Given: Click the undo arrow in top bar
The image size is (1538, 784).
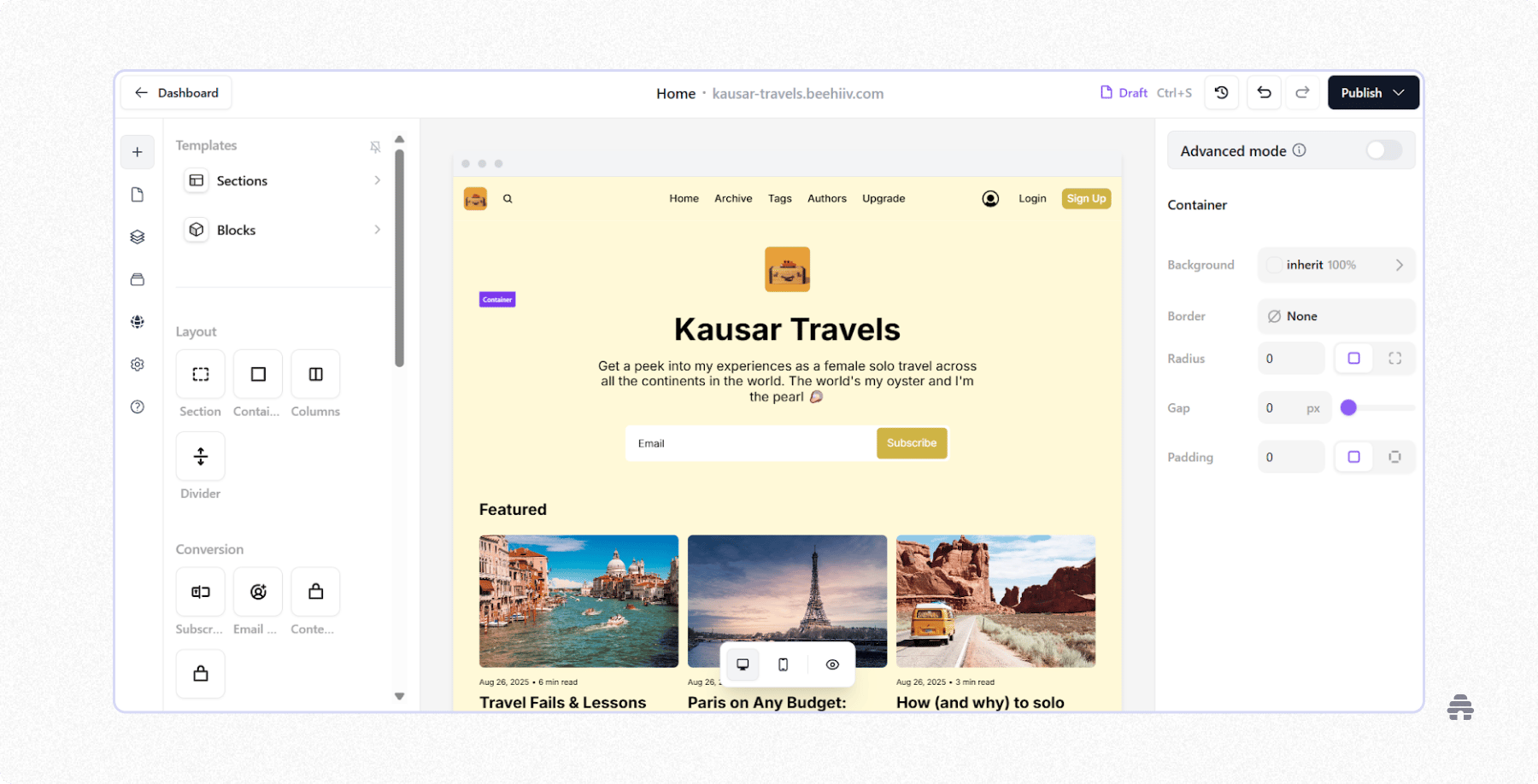Looking at the screenshot, I should [x=1263, y=92].
